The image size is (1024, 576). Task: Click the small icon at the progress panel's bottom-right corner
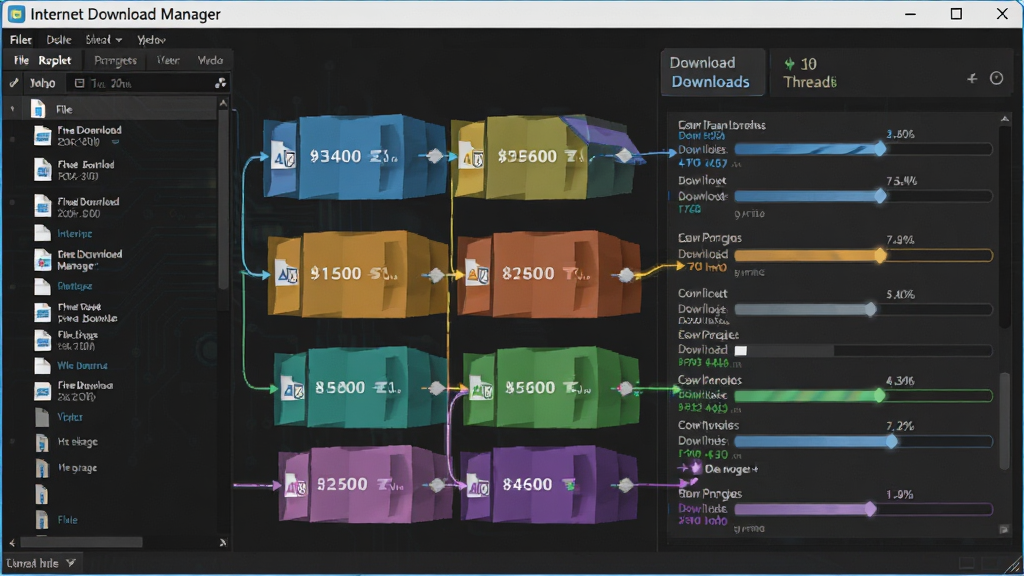[x=1004, y=530]
